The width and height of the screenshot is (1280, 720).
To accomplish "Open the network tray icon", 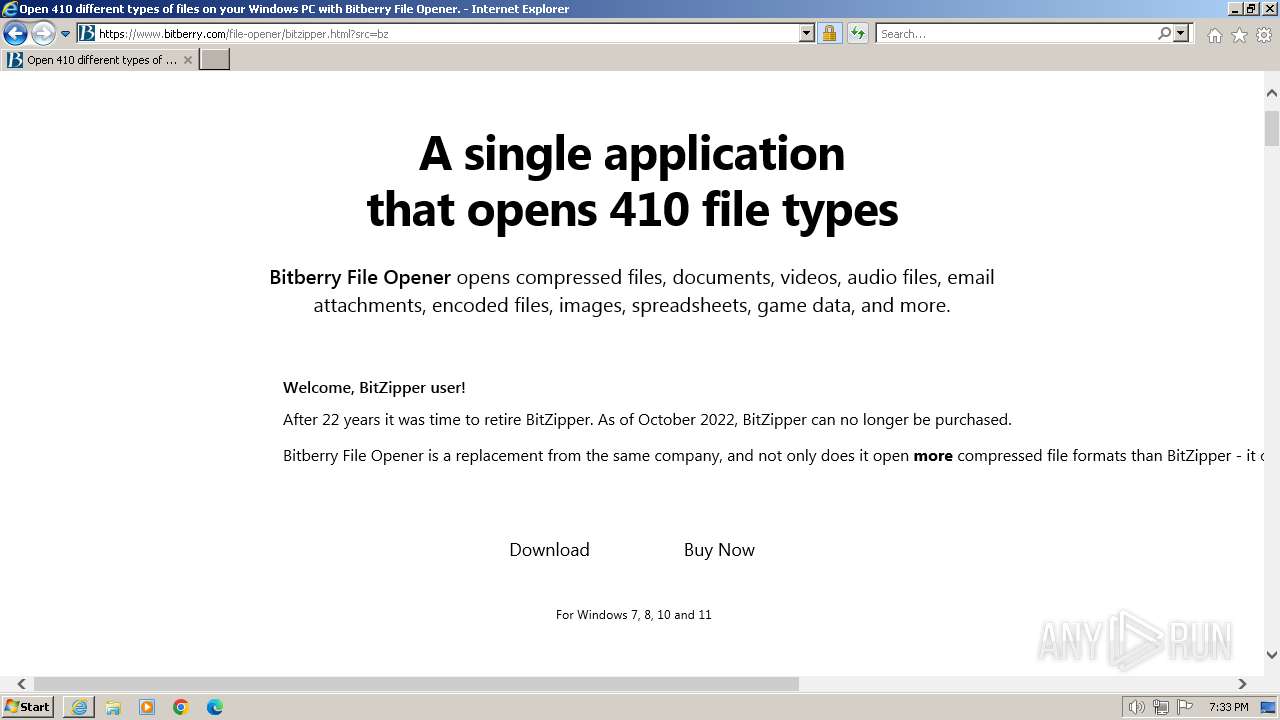I will [1161, 707].
